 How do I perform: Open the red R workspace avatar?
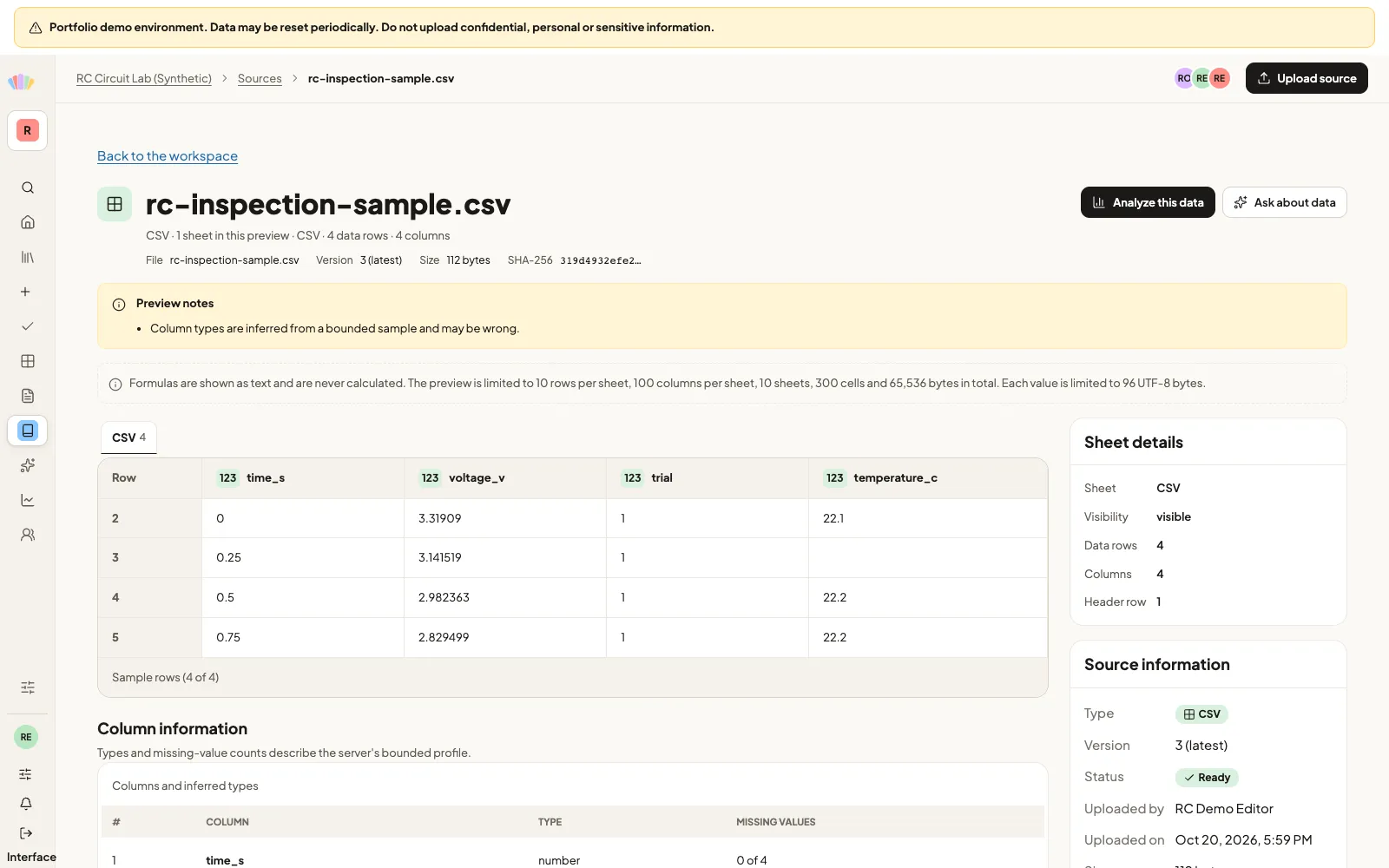[28, 131]
